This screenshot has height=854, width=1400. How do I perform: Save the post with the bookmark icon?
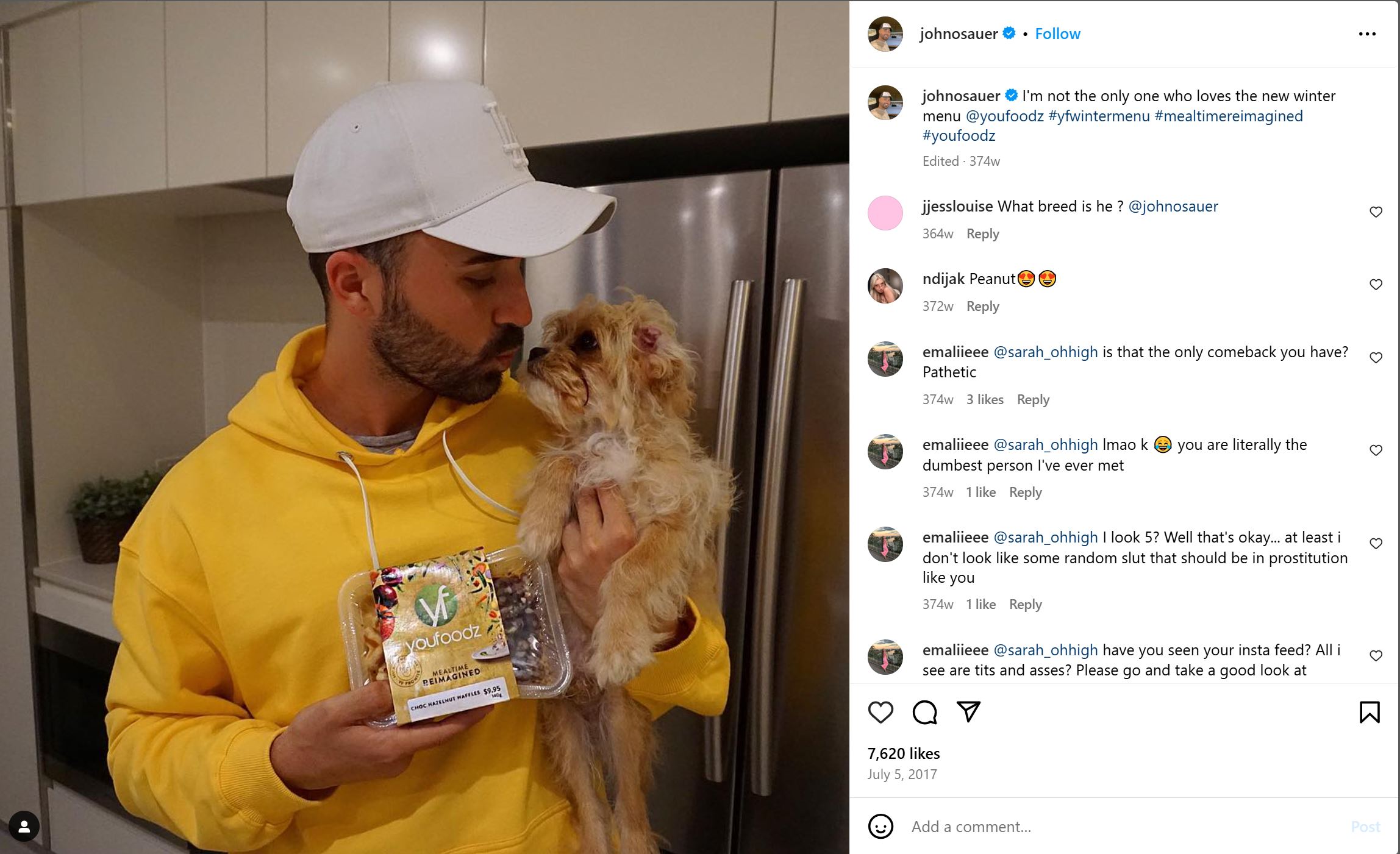click(1370, 712)
